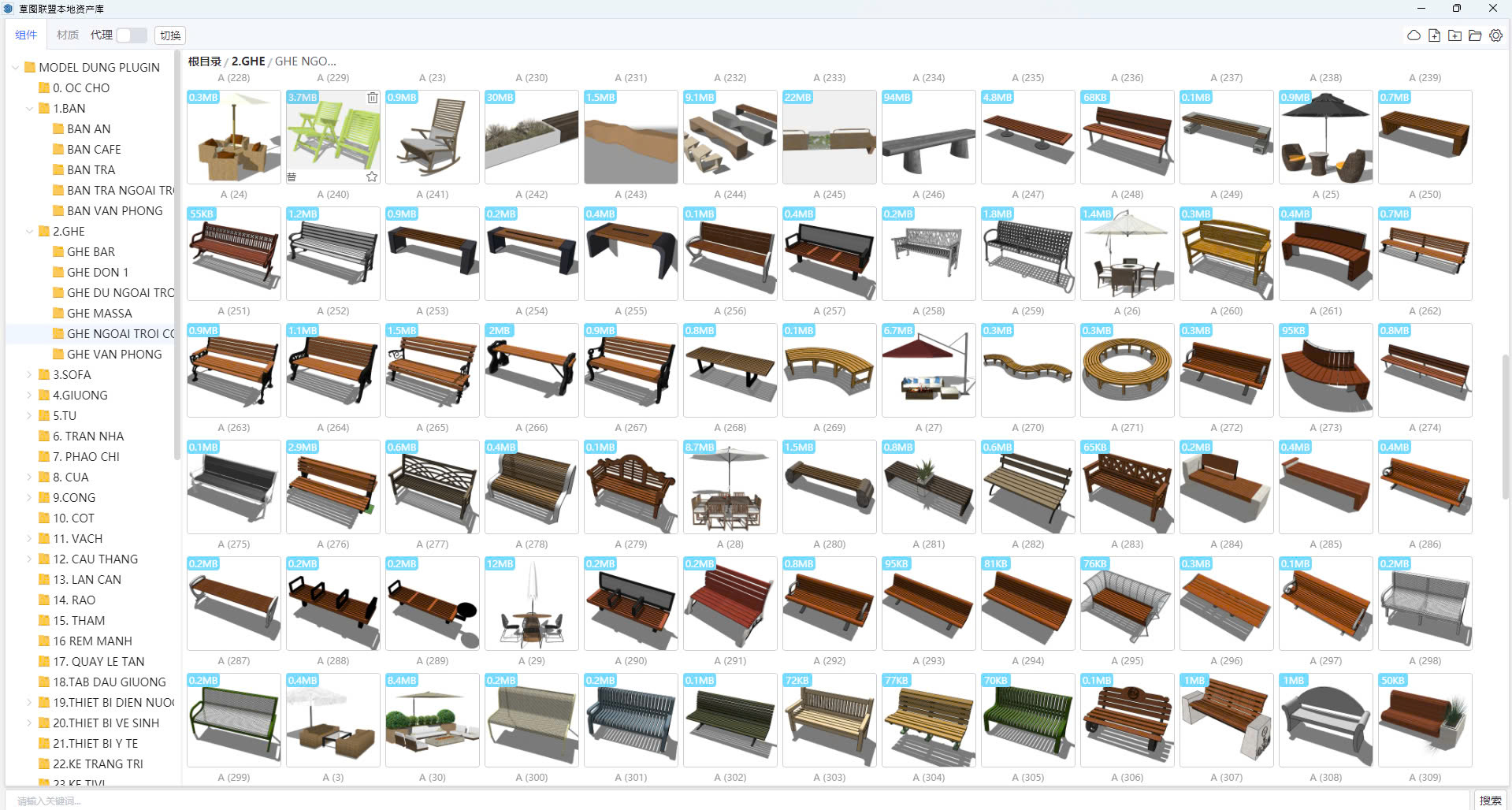Toggle the 代理 proxy switch
1512x810 pixels.
[131, 35]
